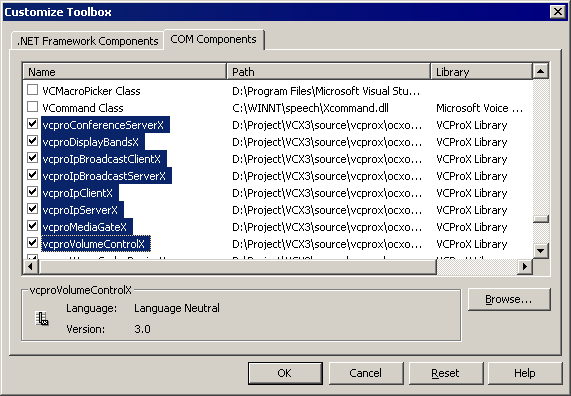Image resolution: width=571 pixels, height=396 pixels.
Task: Click the C:\WINNT\speech\Xcommand.dll path
Action: tap(310, 108)
